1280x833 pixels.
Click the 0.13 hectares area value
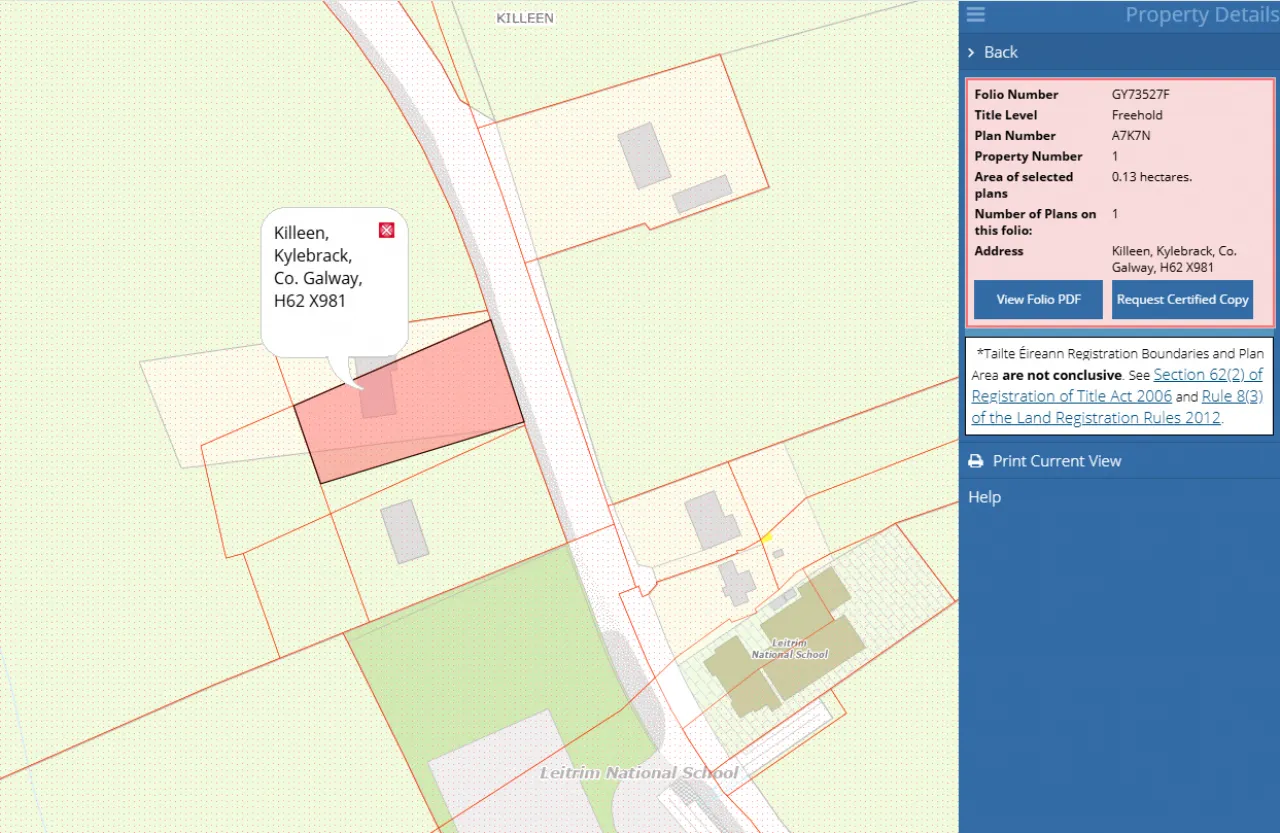pyautogui.click(x=1151, y=177)
